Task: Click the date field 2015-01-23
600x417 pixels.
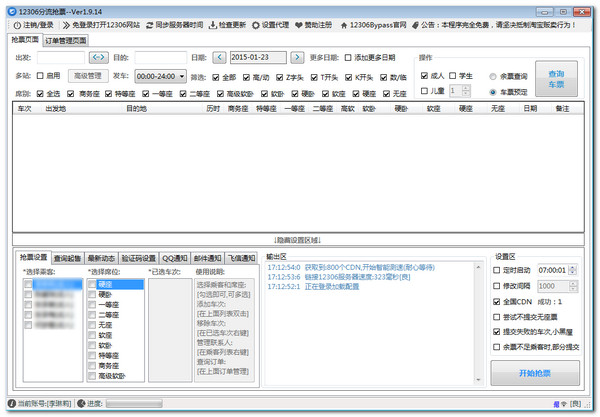Action: 258,57
